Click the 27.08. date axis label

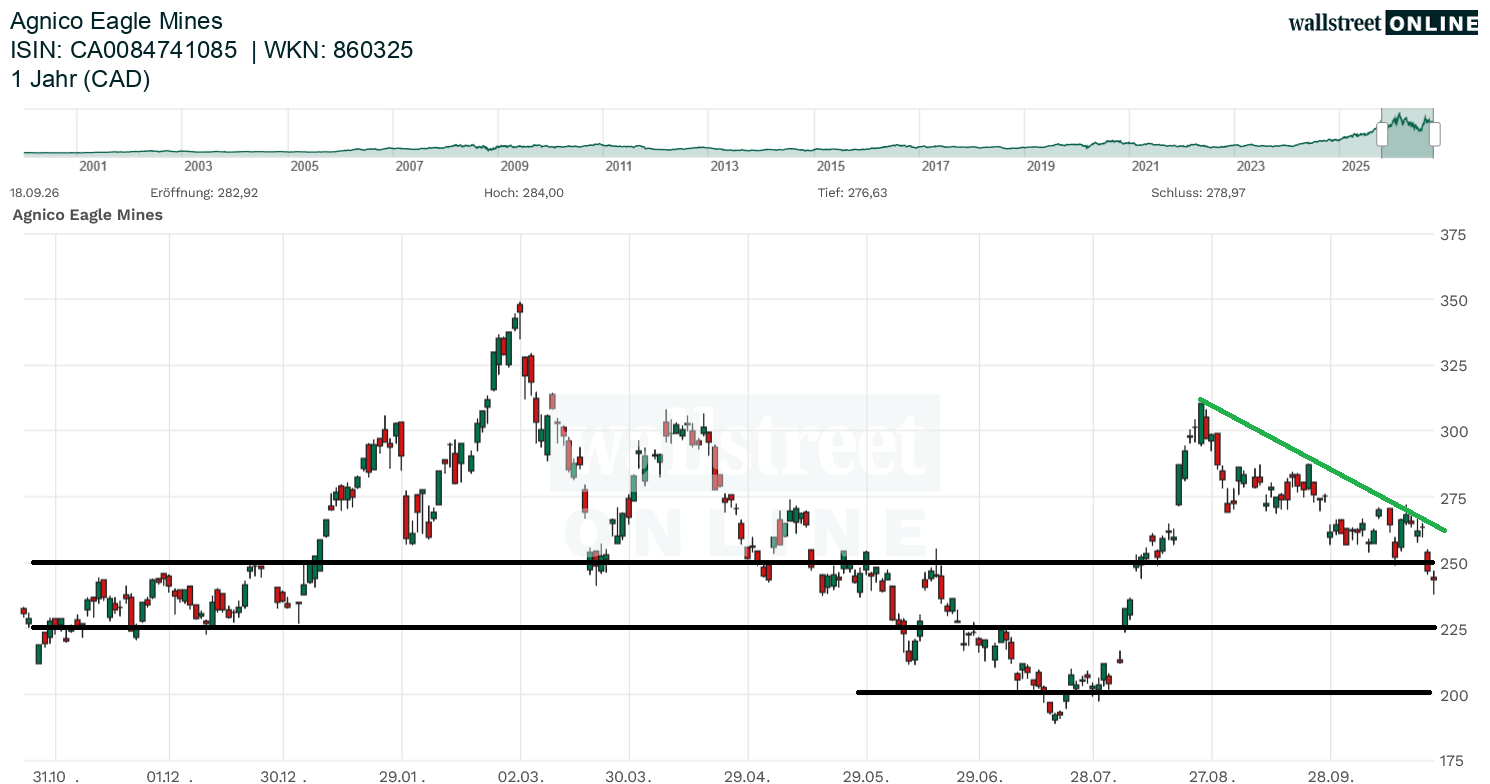point(1212,776)
